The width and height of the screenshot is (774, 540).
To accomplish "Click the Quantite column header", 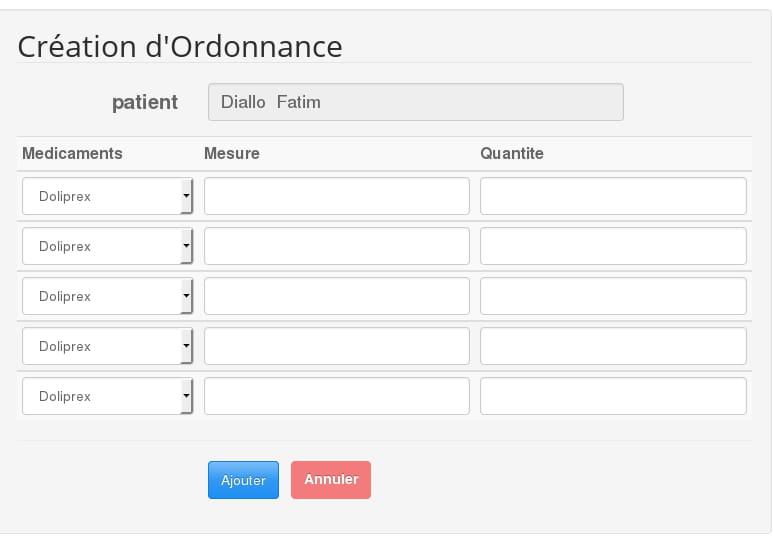I will tap(512, 154).
